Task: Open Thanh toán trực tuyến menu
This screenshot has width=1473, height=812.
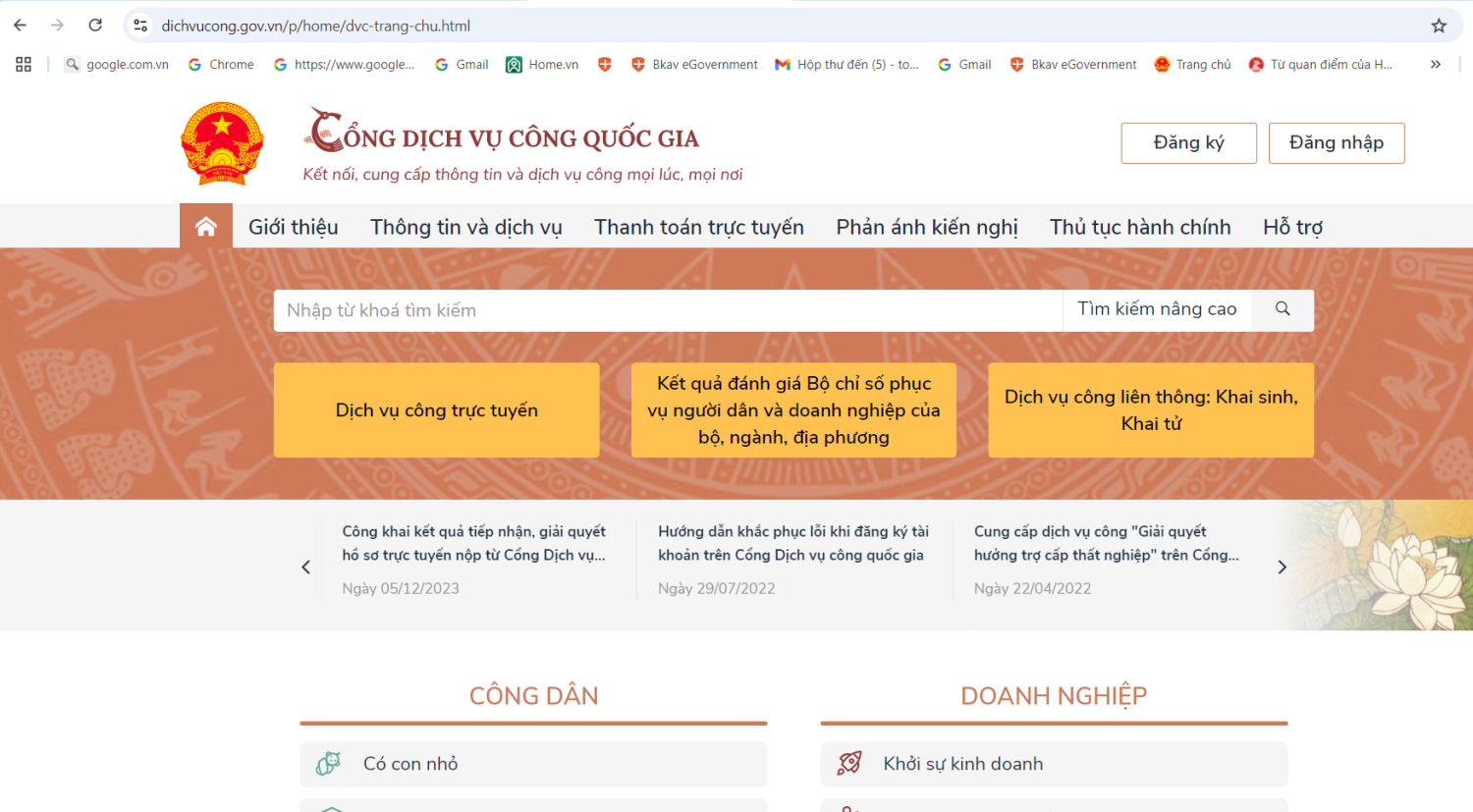Action: pos(699,227)
